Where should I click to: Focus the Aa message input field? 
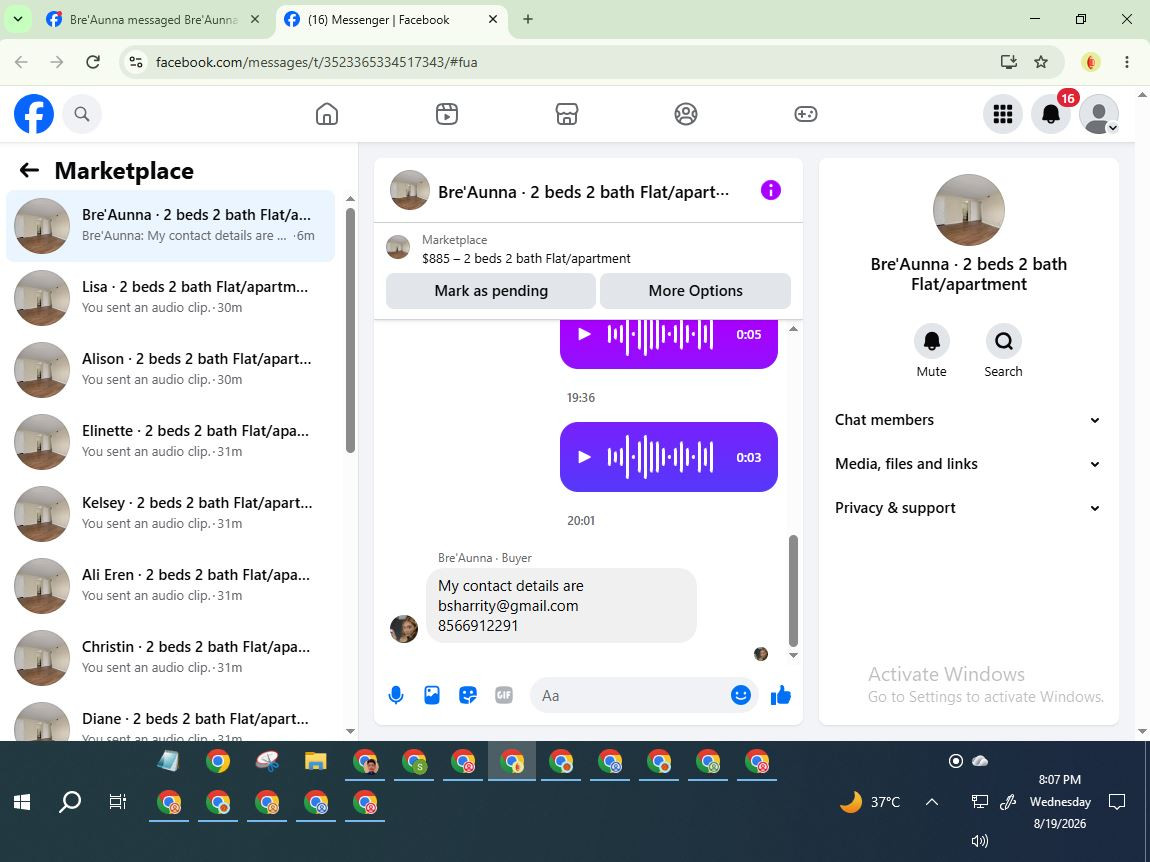(631, 695)
